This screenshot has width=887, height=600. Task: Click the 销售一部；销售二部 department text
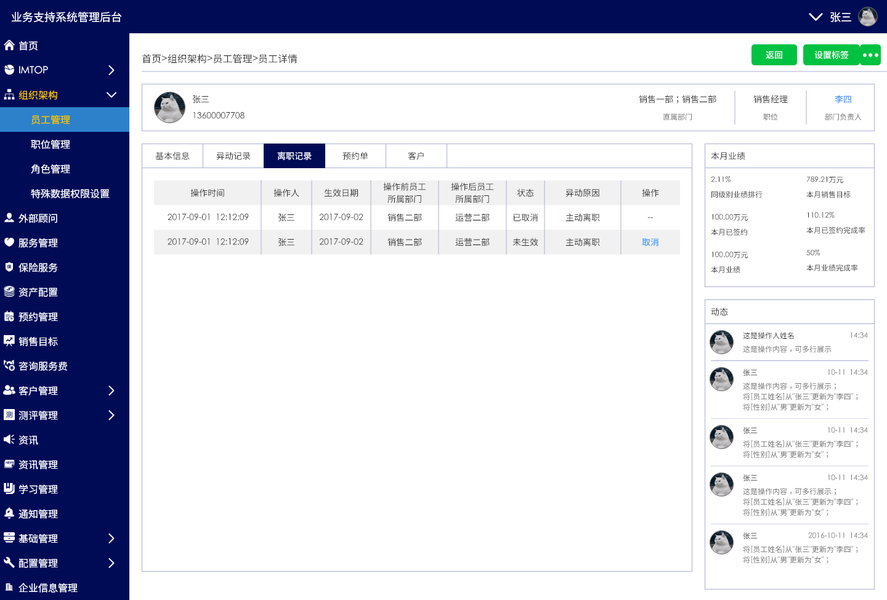click(678, 99)
